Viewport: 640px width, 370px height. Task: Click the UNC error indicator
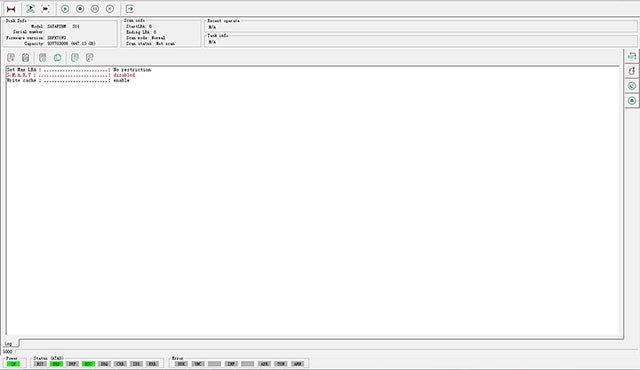click(x=198, y=363)
